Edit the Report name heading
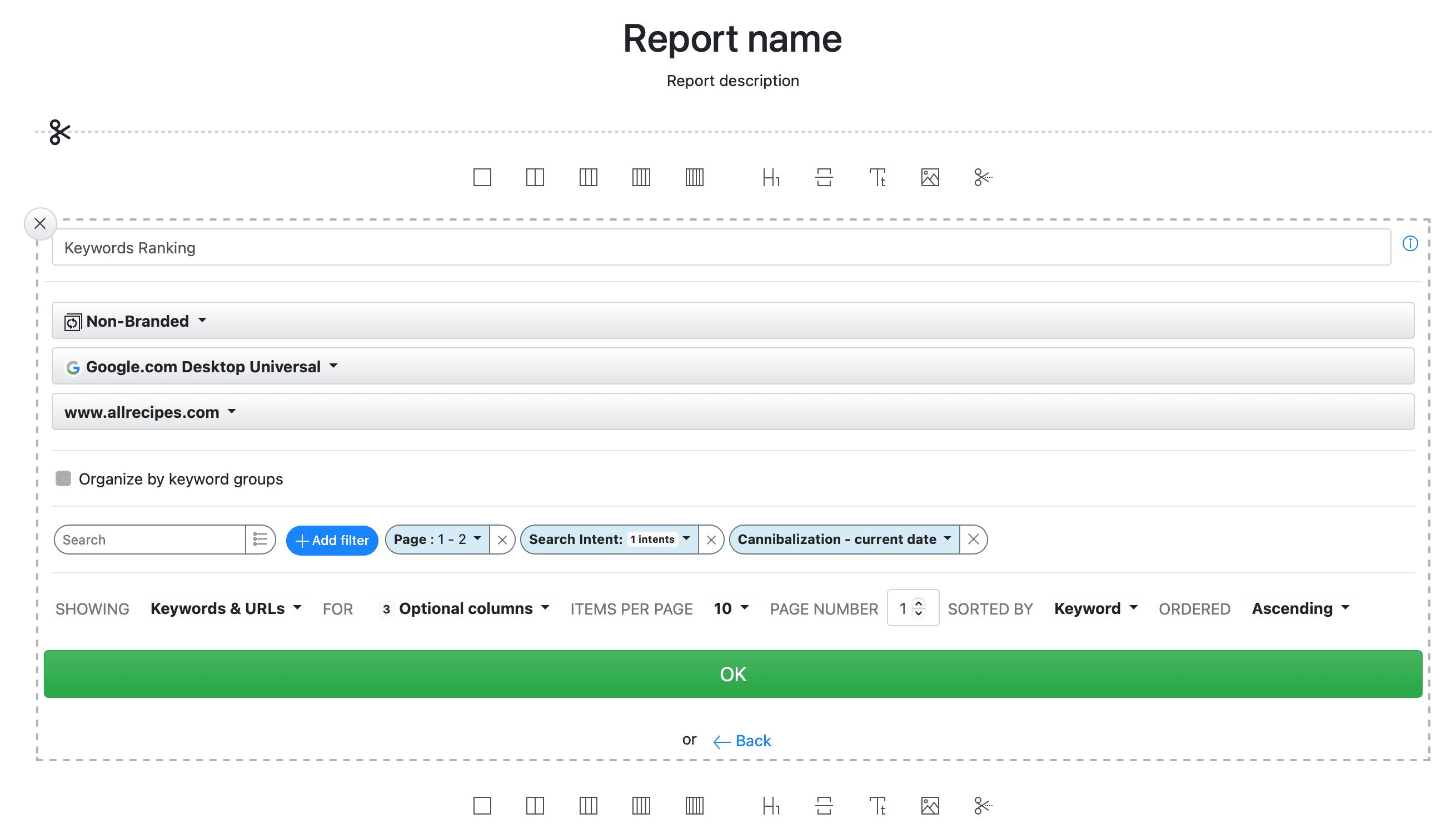The width and height of the screenshot is (1456, 839). tap(732, 39)
